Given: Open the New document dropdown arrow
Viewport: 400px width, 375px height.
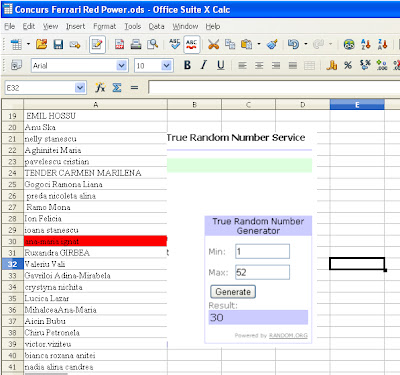Looking at the screenshot, I should coord(29,44).
